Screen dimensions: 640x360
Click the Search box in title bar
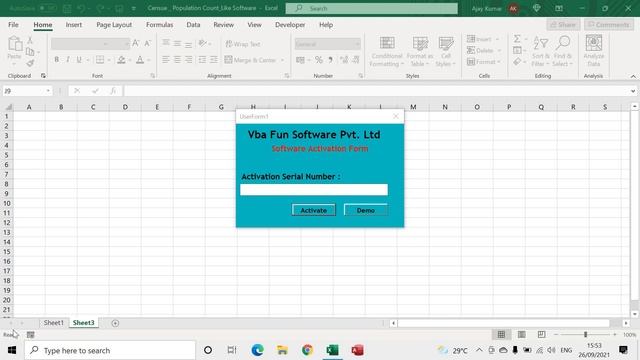click(x=371, y=8)
